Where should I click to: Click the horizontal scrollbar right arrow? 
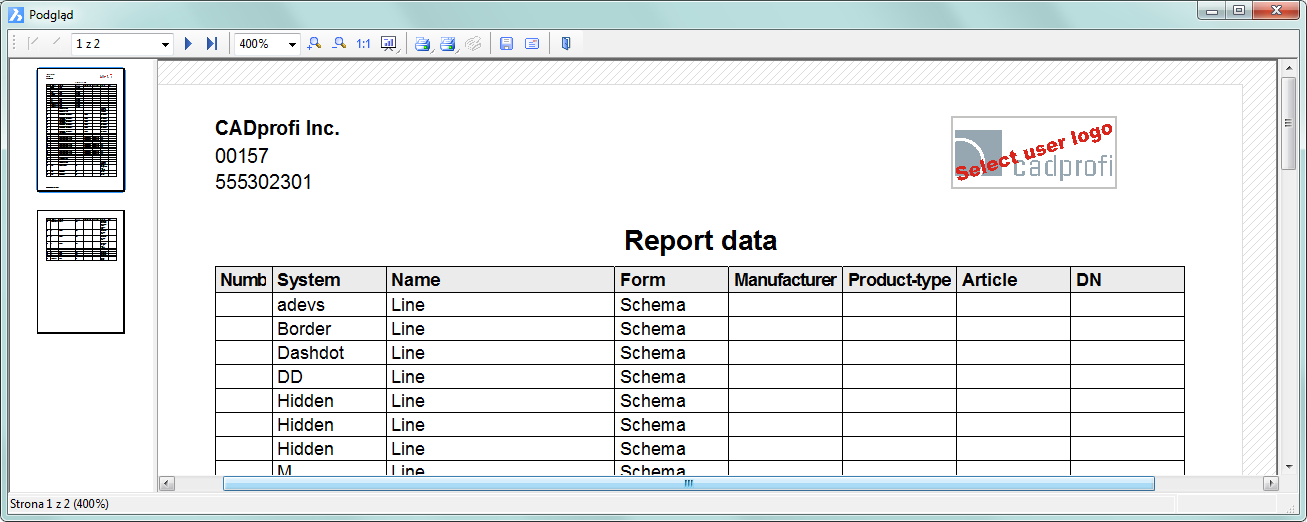1270,484
